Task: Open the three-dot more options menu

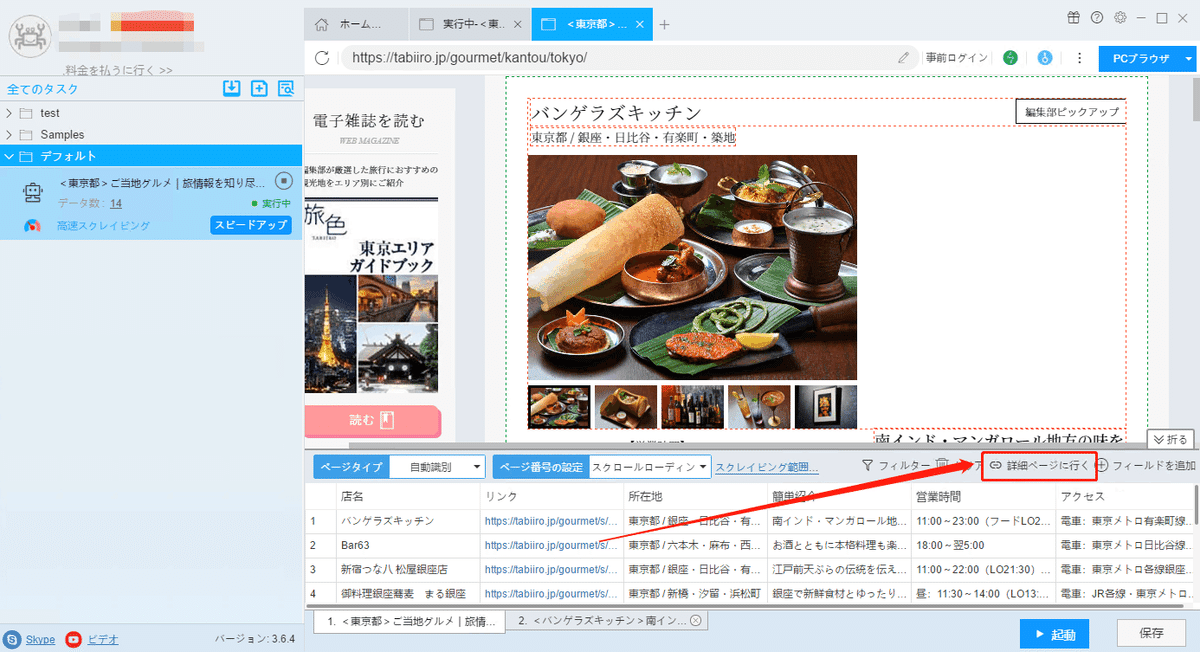Action: pyautogui.click(x=1079, y=58)
